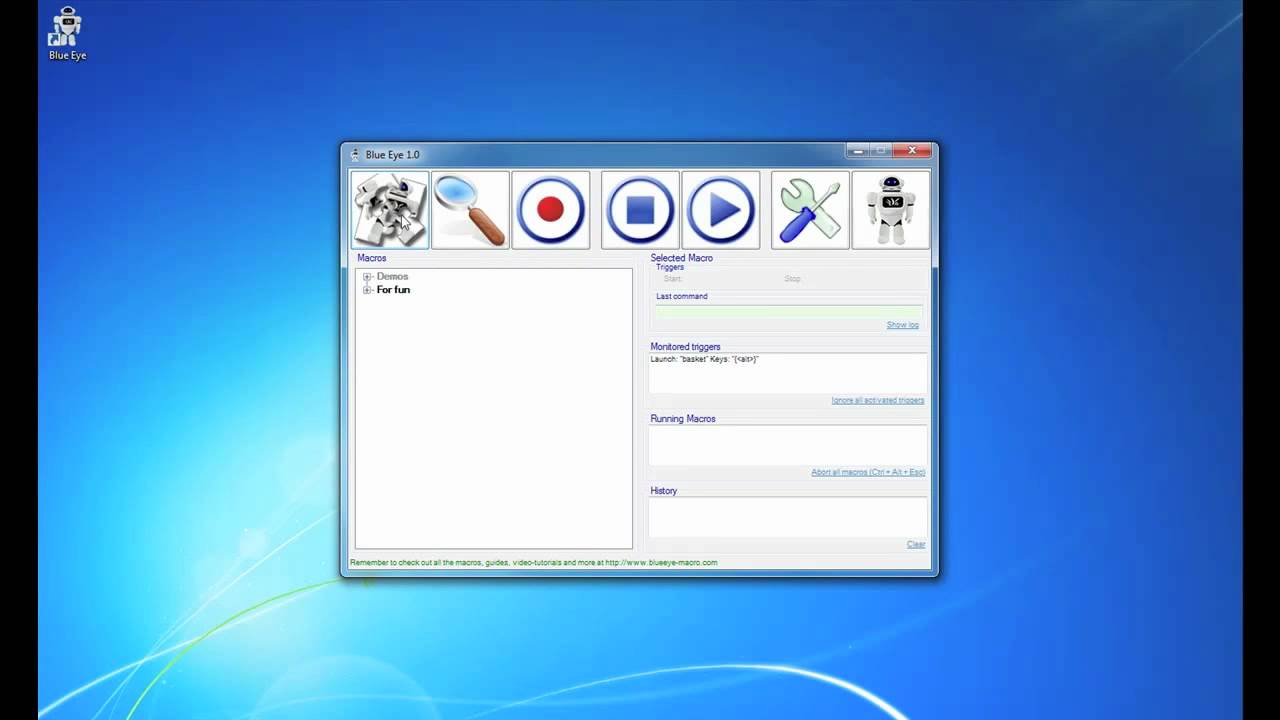Screen dimensions: 1280x720
Task: Click inside the History list box
Action: (788, 518)
